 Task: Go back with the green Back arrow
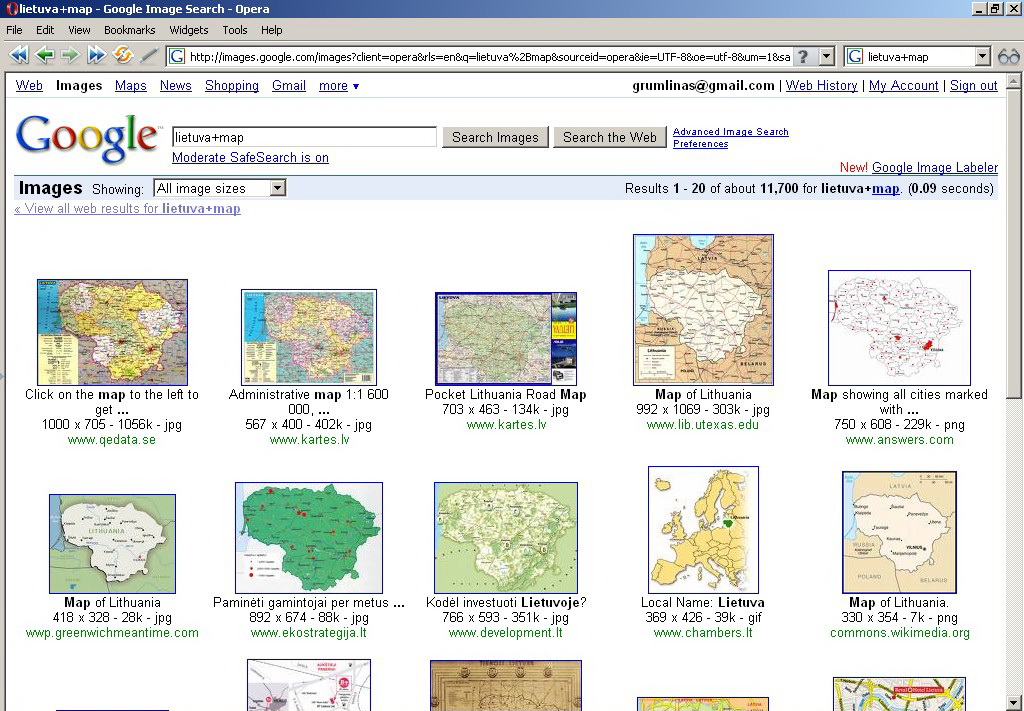click(x=44, y=56)
